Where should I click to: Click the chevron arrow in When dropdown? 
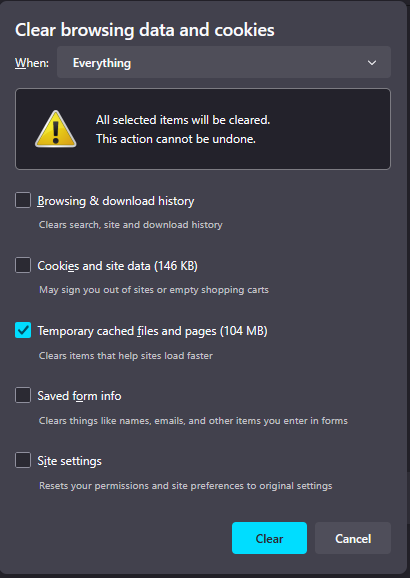tap(372, 63)
